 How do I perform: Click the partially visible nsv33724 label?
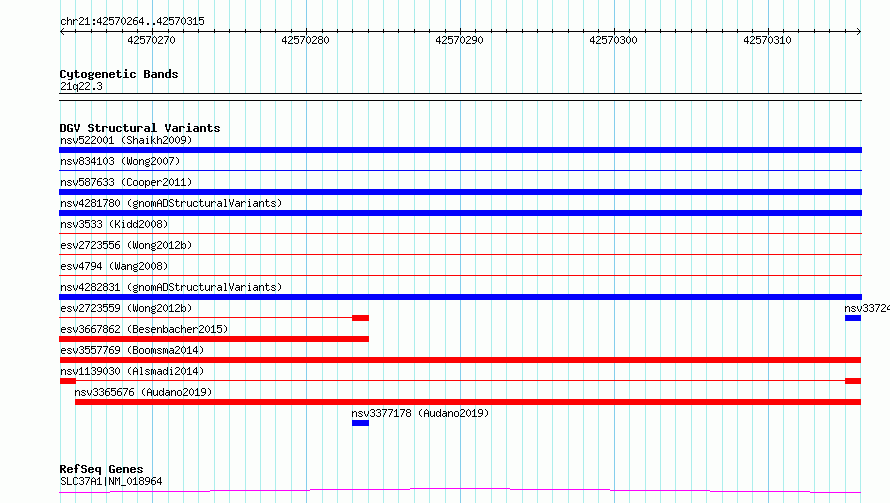tap(867, 308)
